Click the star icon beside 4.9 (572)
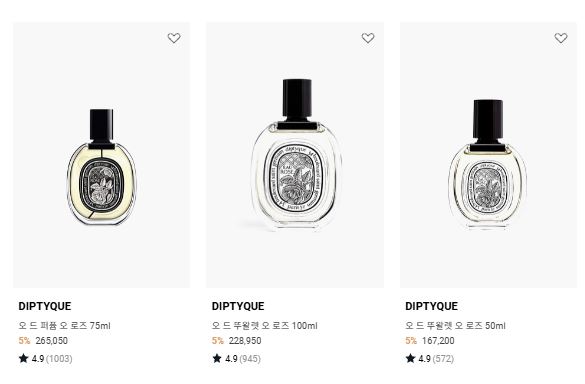Screen dimensions: 585x384 (x=410, y=358)
